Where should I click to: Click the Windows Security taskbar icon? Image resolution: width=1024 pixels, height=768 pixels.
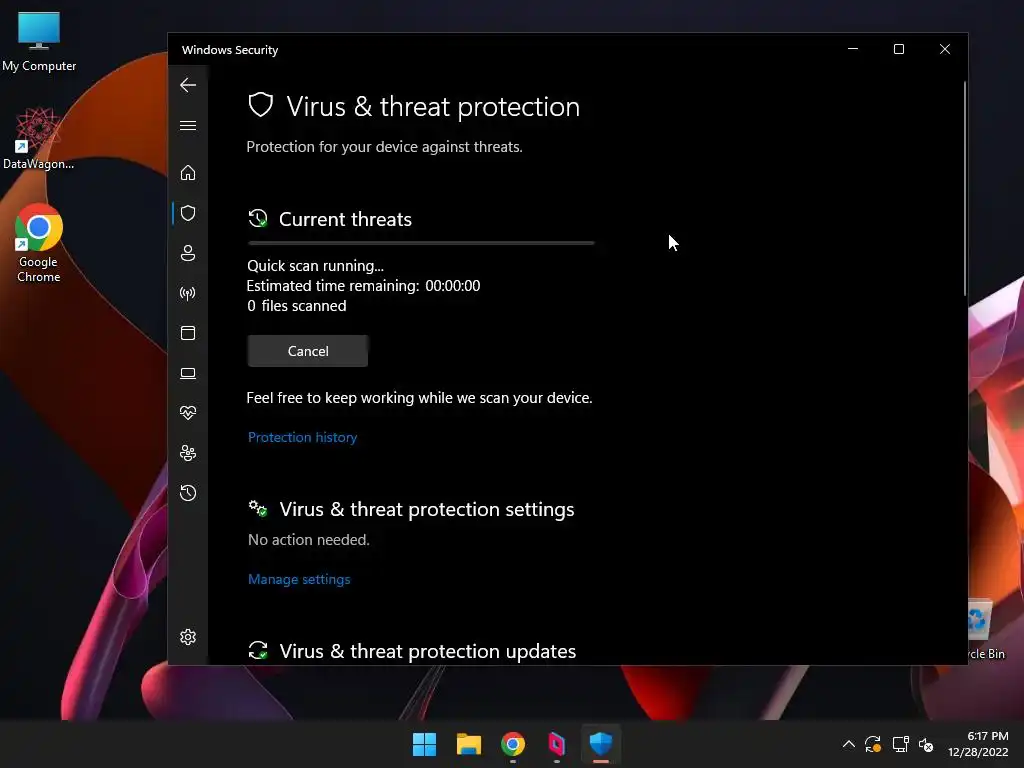tap(601, 744)
